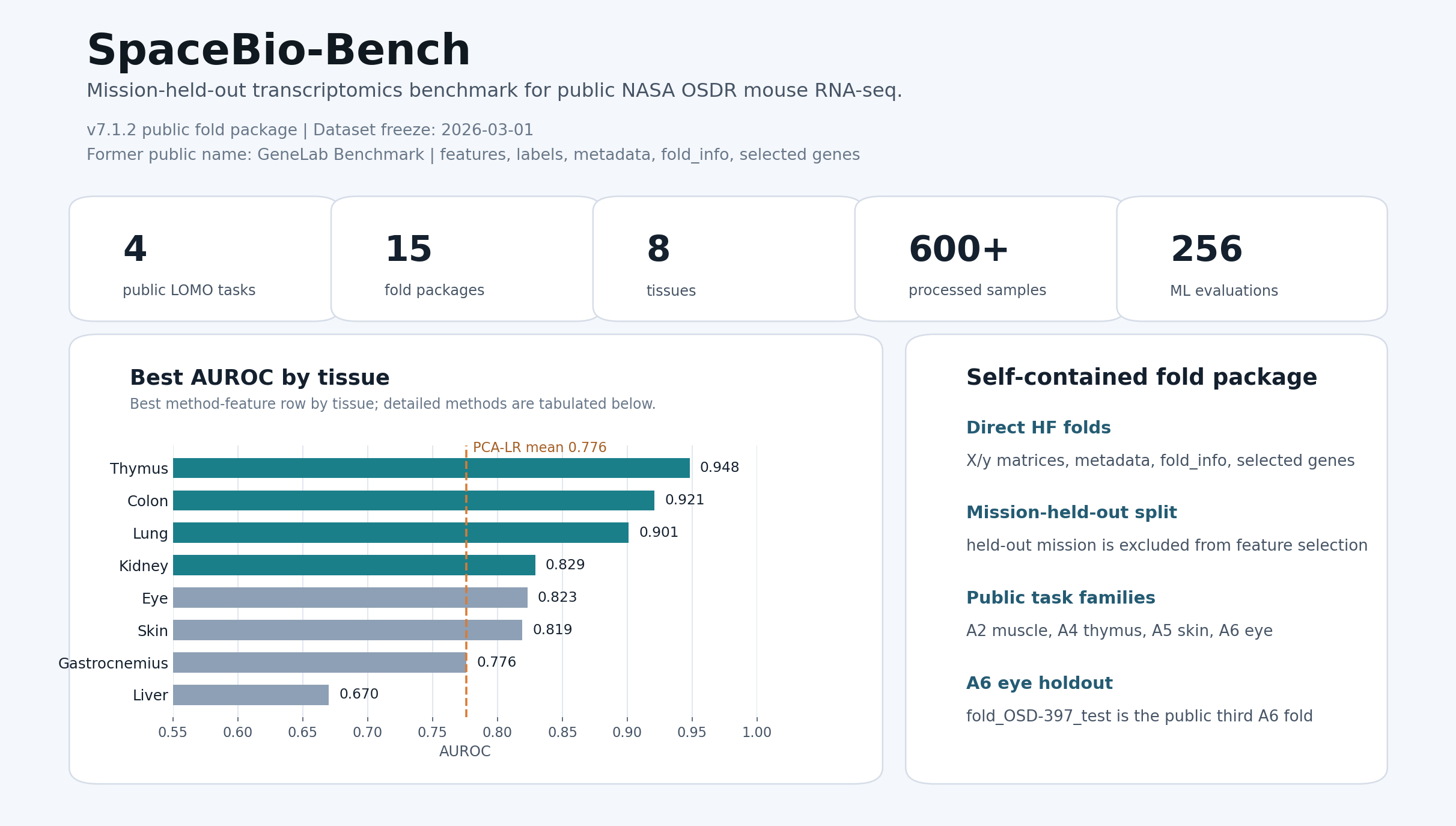Click the Eye bar in the chart
Screen dimensions: 1456x826
coord(350,598)
